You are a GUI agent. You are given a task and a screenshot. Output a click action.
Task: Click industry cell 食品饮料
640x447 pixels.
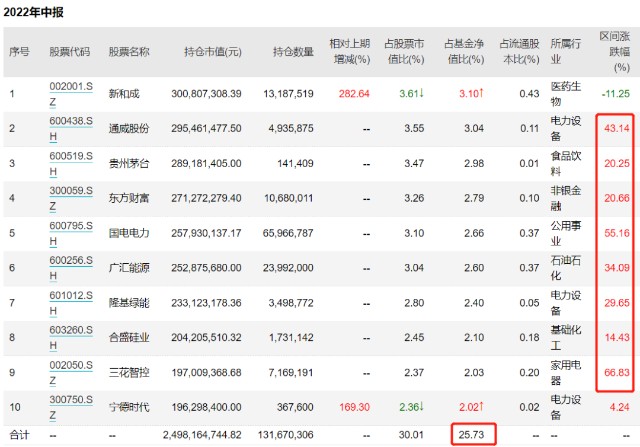point(565,163)
